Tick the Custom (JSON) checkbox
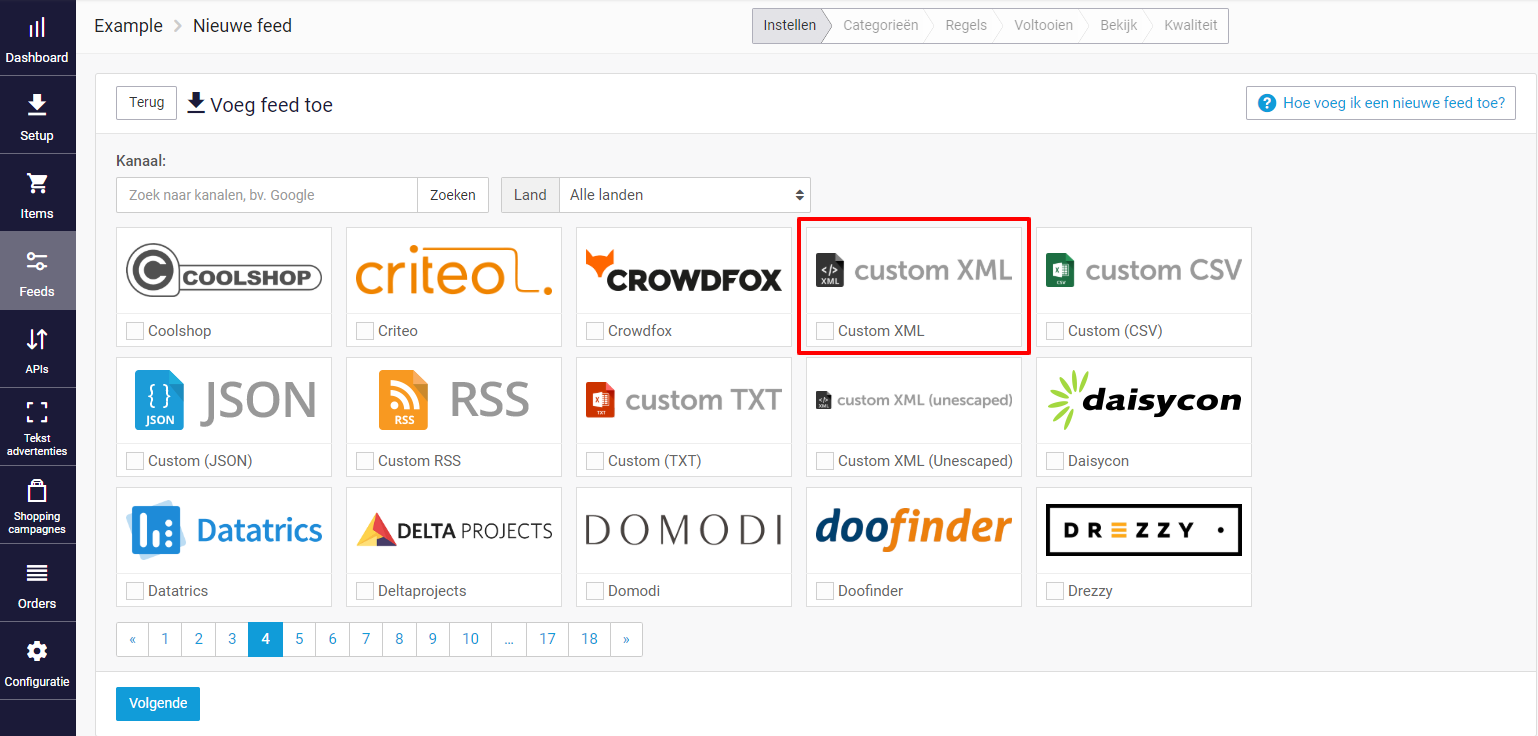Screen dimensions: 1538x736 pos(135,461)
